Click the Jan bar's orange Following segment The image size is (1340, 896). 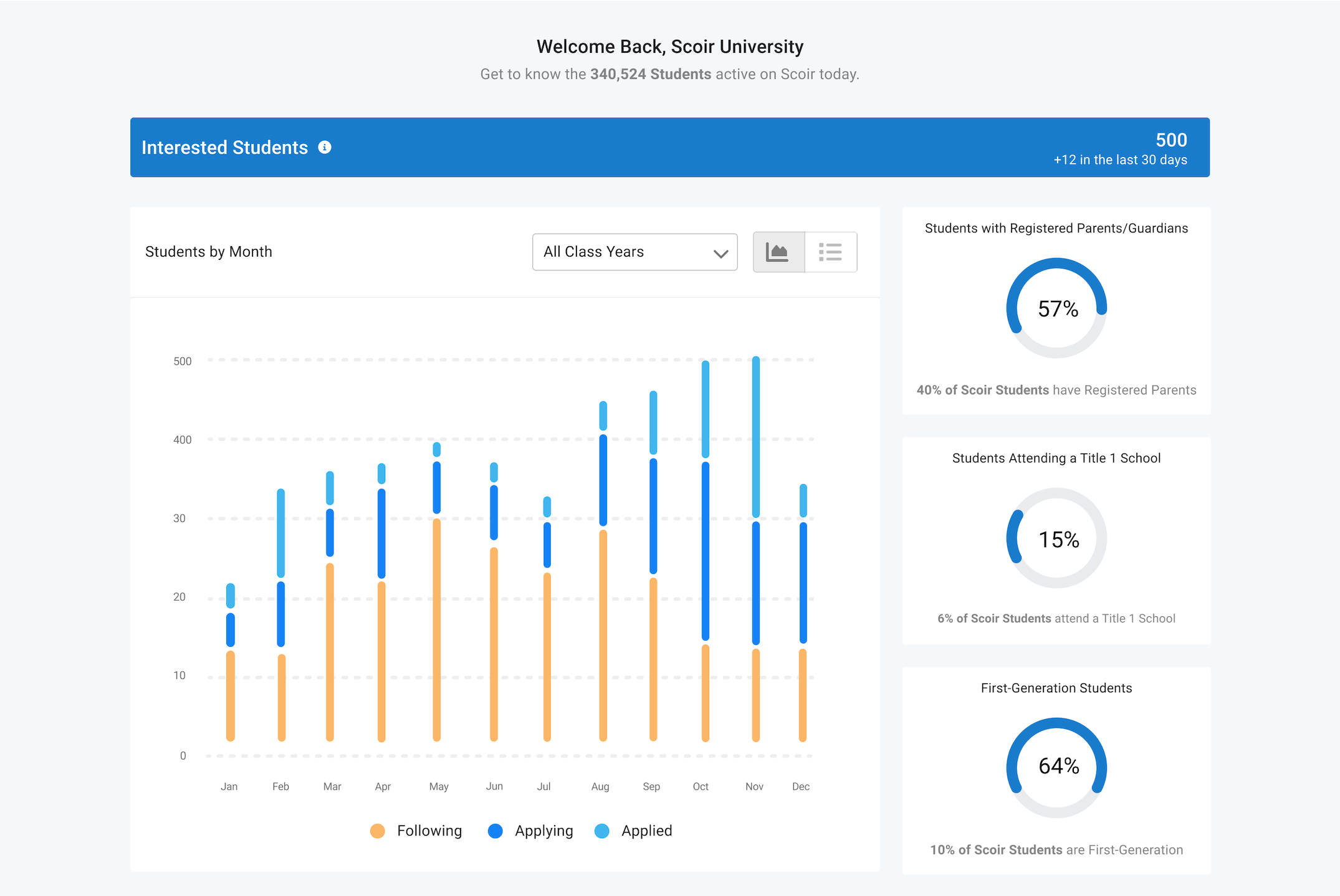(231, 696)
